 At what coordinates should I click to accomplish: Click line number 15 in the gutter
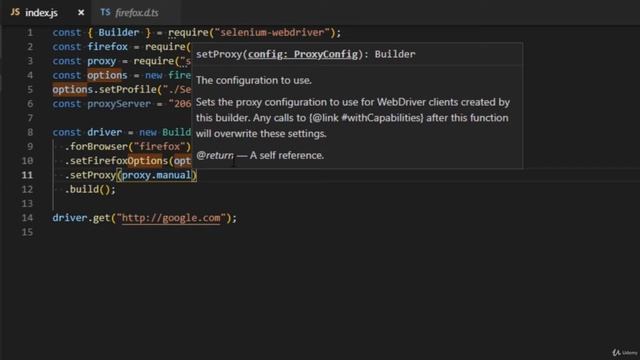click(x=27, y=232)
